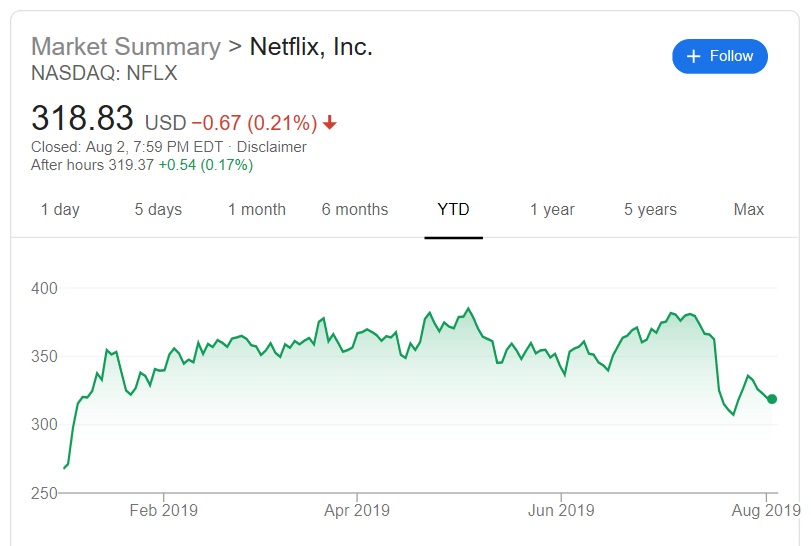
Task: Show the 1 year chart view
Action: point(552,209)
